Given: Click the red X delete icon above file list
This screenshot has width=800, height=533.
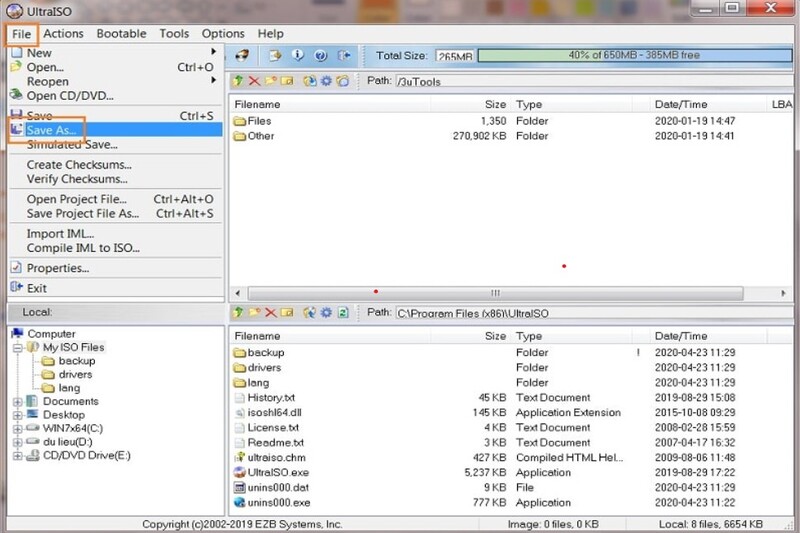Looking at the screenshot, I should (x=254, y=81).
